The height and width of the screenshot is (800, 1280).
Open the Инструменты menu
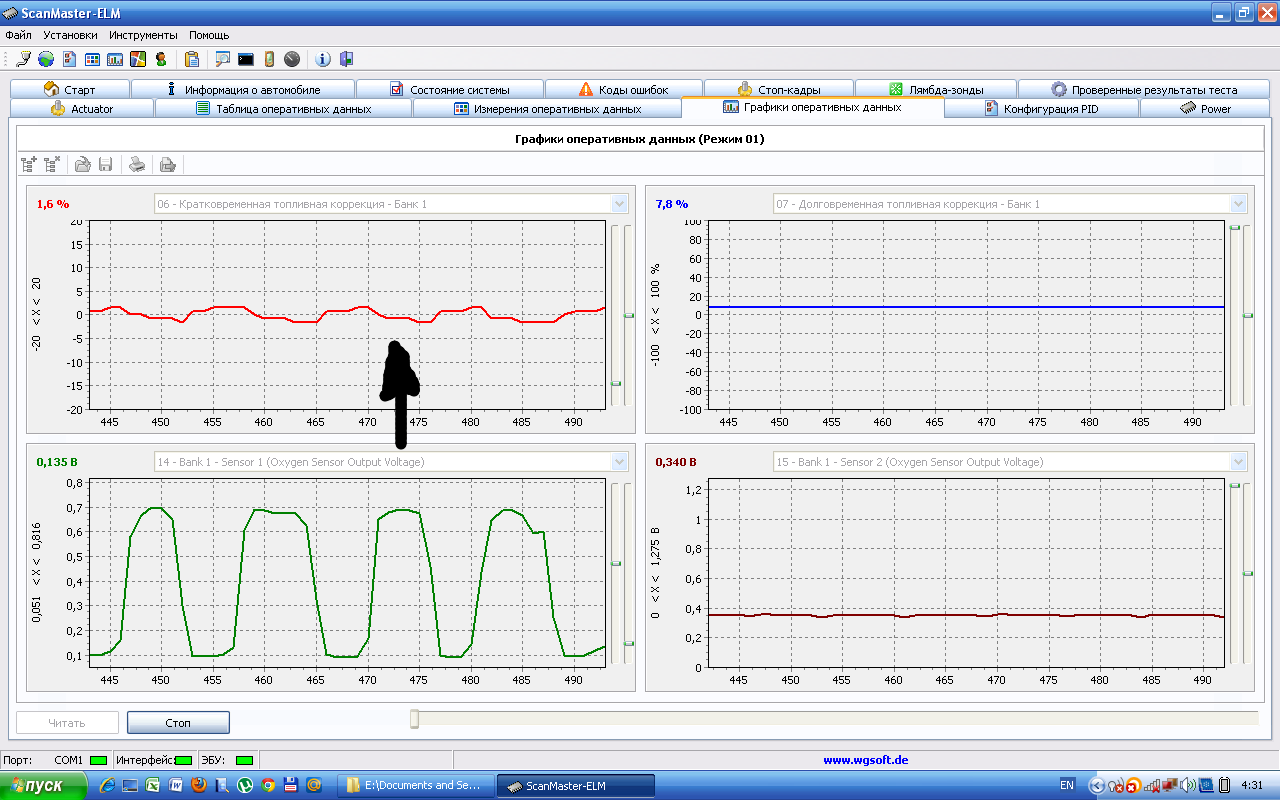[143, 35]
